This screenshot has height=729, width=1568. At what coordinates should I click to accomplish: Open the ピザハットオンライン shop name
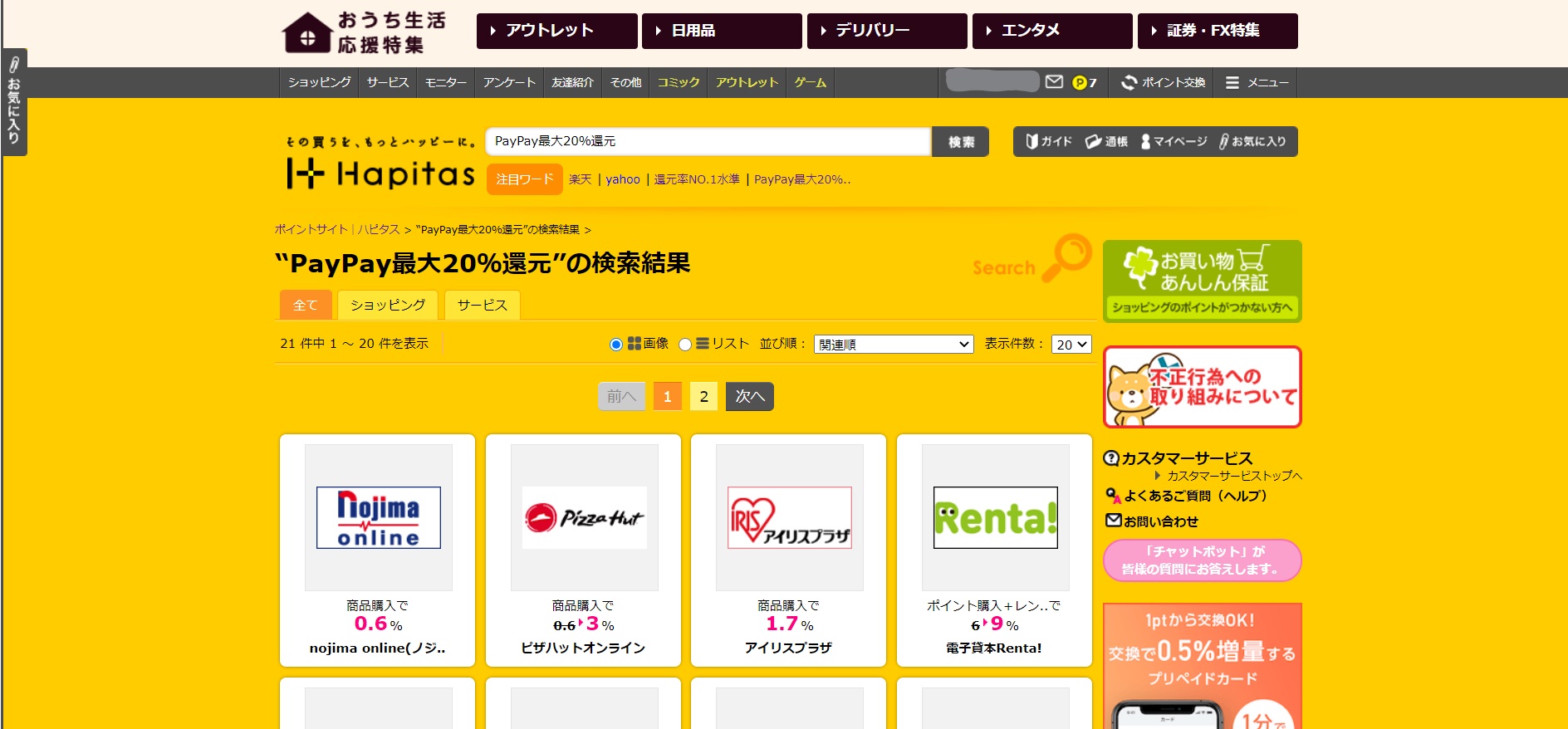[583, 648]
